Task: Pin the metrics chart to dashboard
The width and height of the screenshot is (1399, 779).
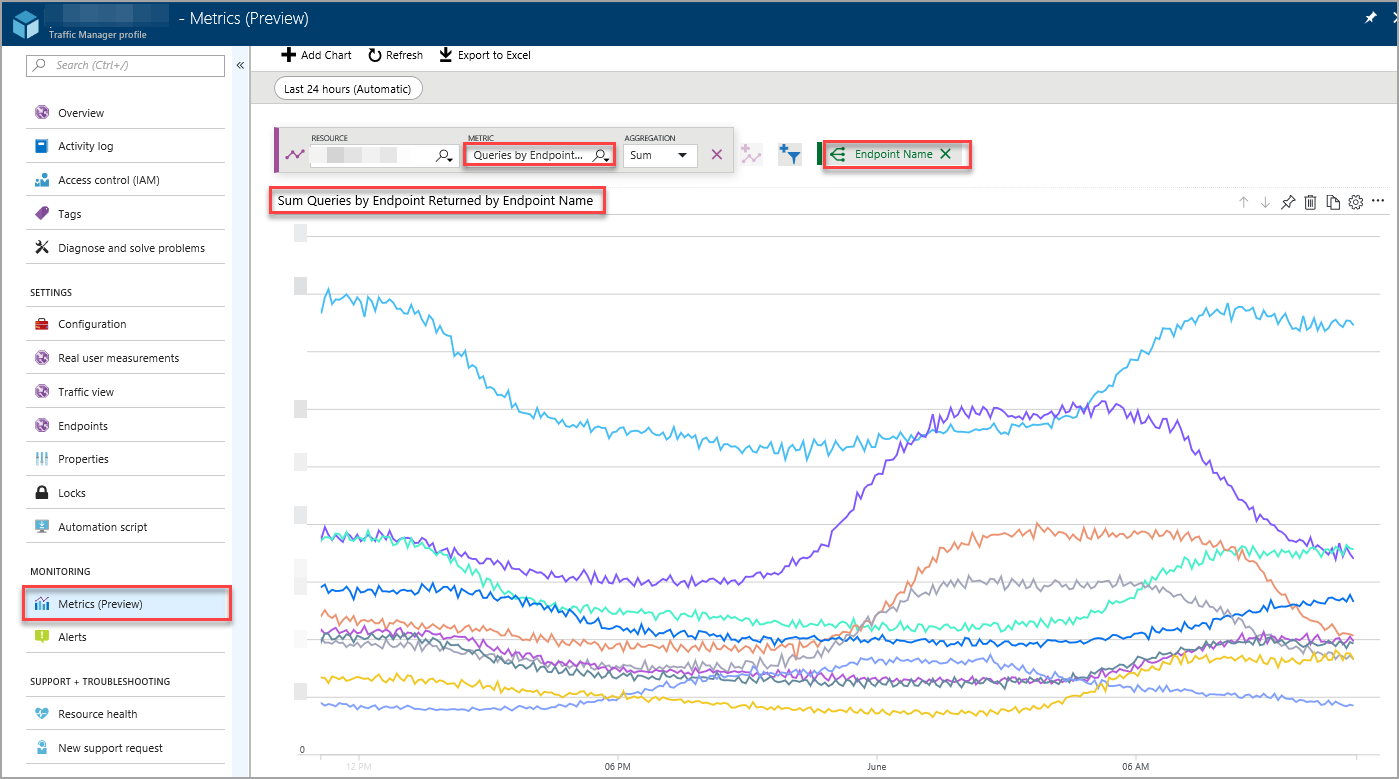Action: [x=1288, y=201]
